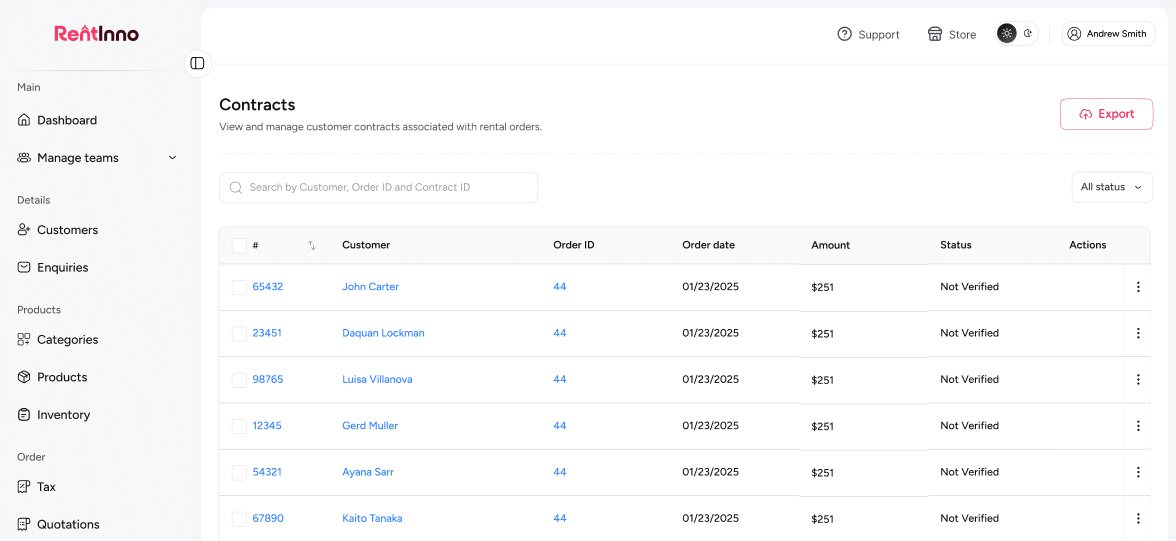The image size is (1176, 541).
Task: Open actions menu for Gerd Muller row
Action: (1138, 425)
